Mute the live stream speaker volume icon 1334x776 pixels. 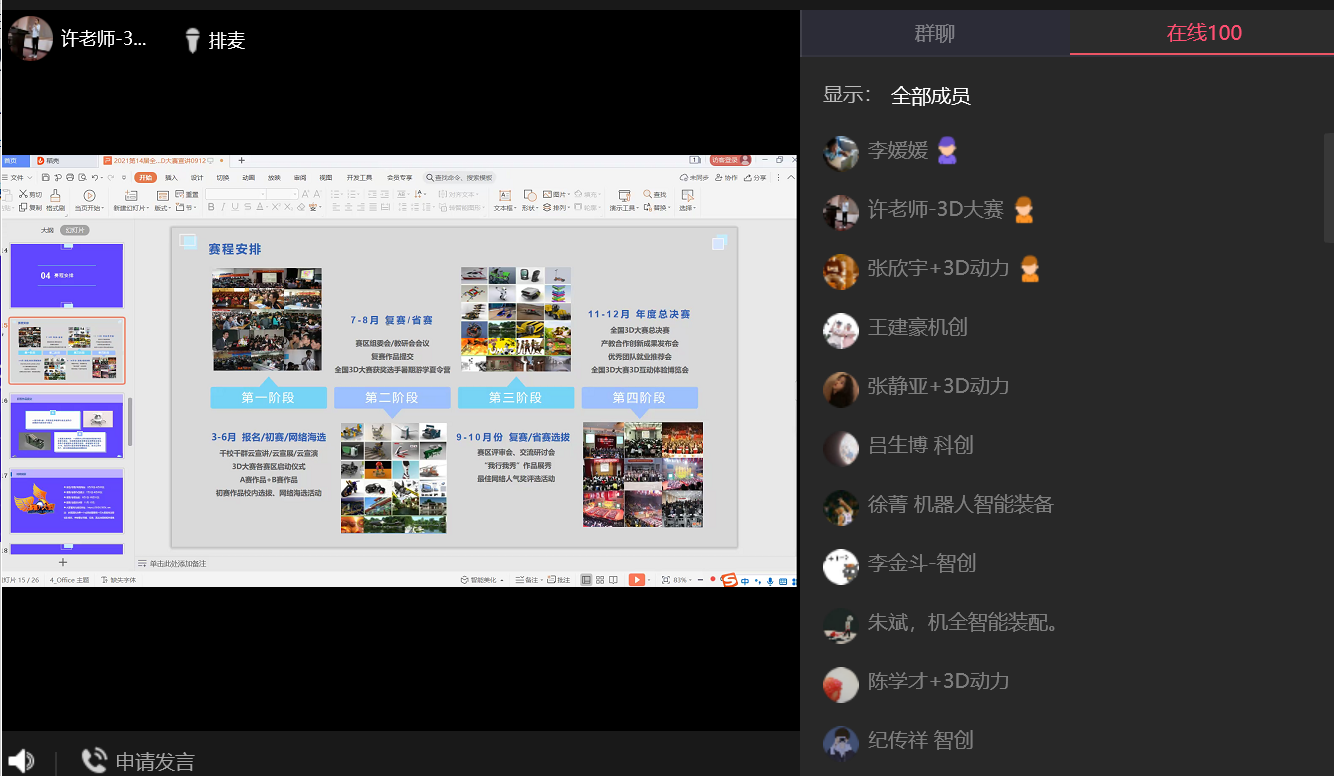(x=21, y=761)
